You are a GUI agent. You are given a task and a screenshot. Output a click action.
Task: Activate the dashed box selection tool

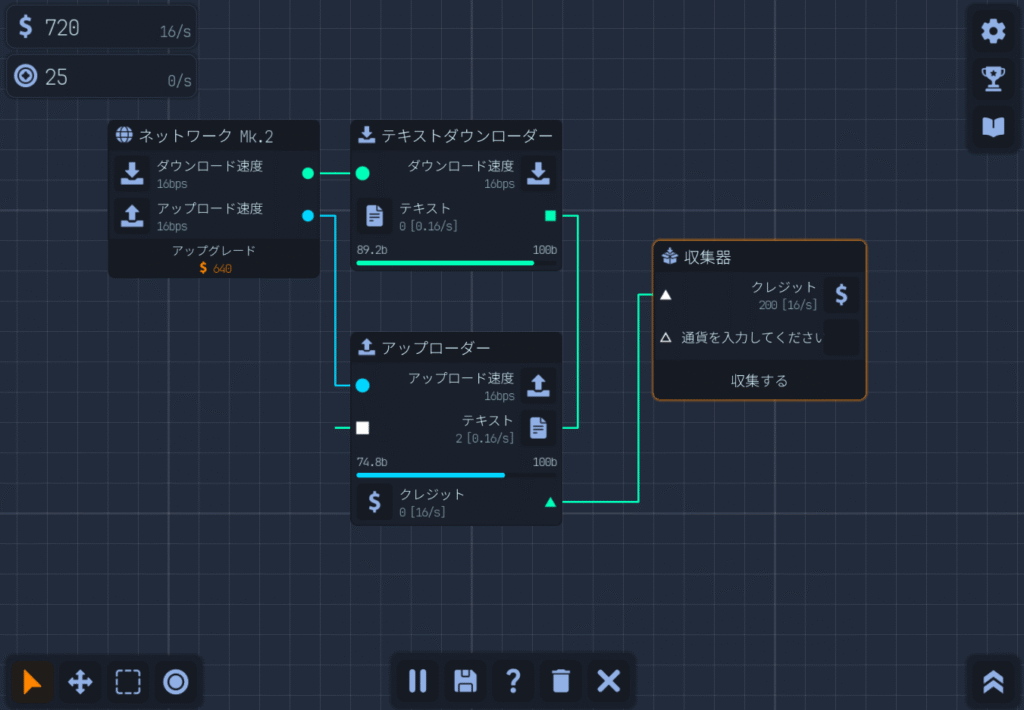(128, 682)
